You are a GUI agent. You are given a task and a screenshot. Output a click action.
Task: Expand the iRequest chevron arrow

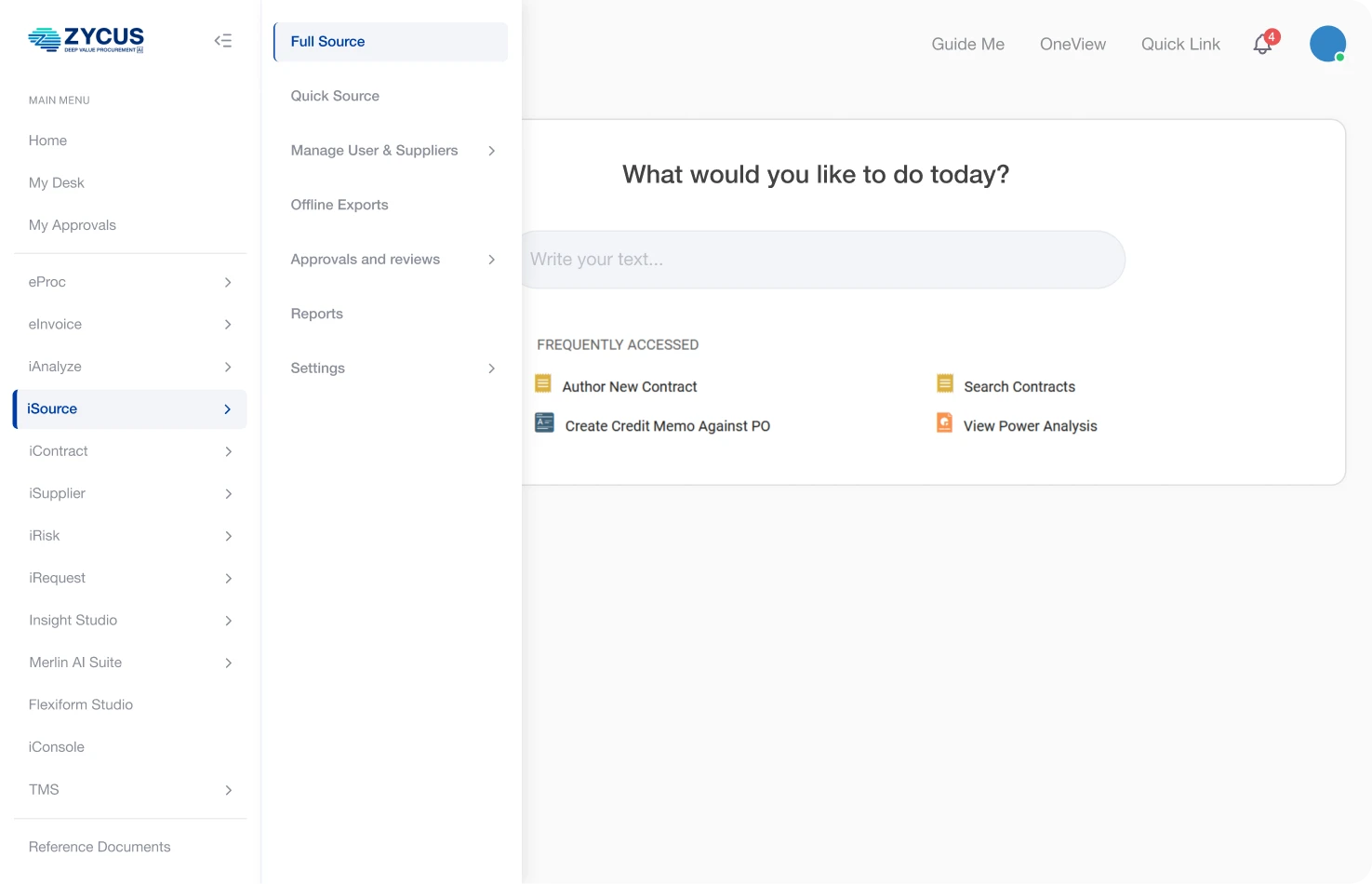click(228, 579)
